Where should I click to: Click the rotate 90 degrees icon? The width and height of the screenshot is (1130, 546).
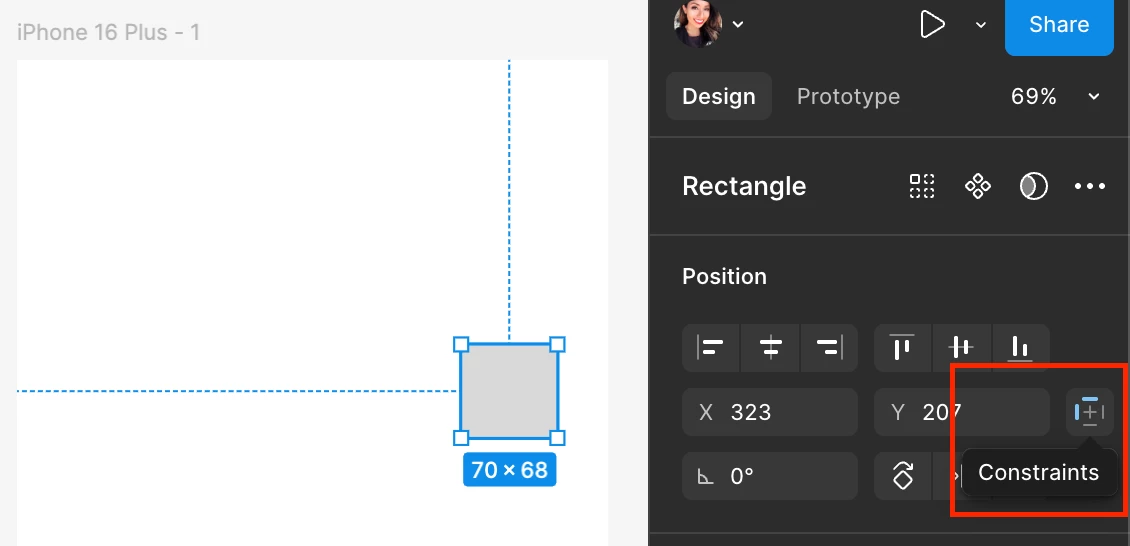click(903, 476)
